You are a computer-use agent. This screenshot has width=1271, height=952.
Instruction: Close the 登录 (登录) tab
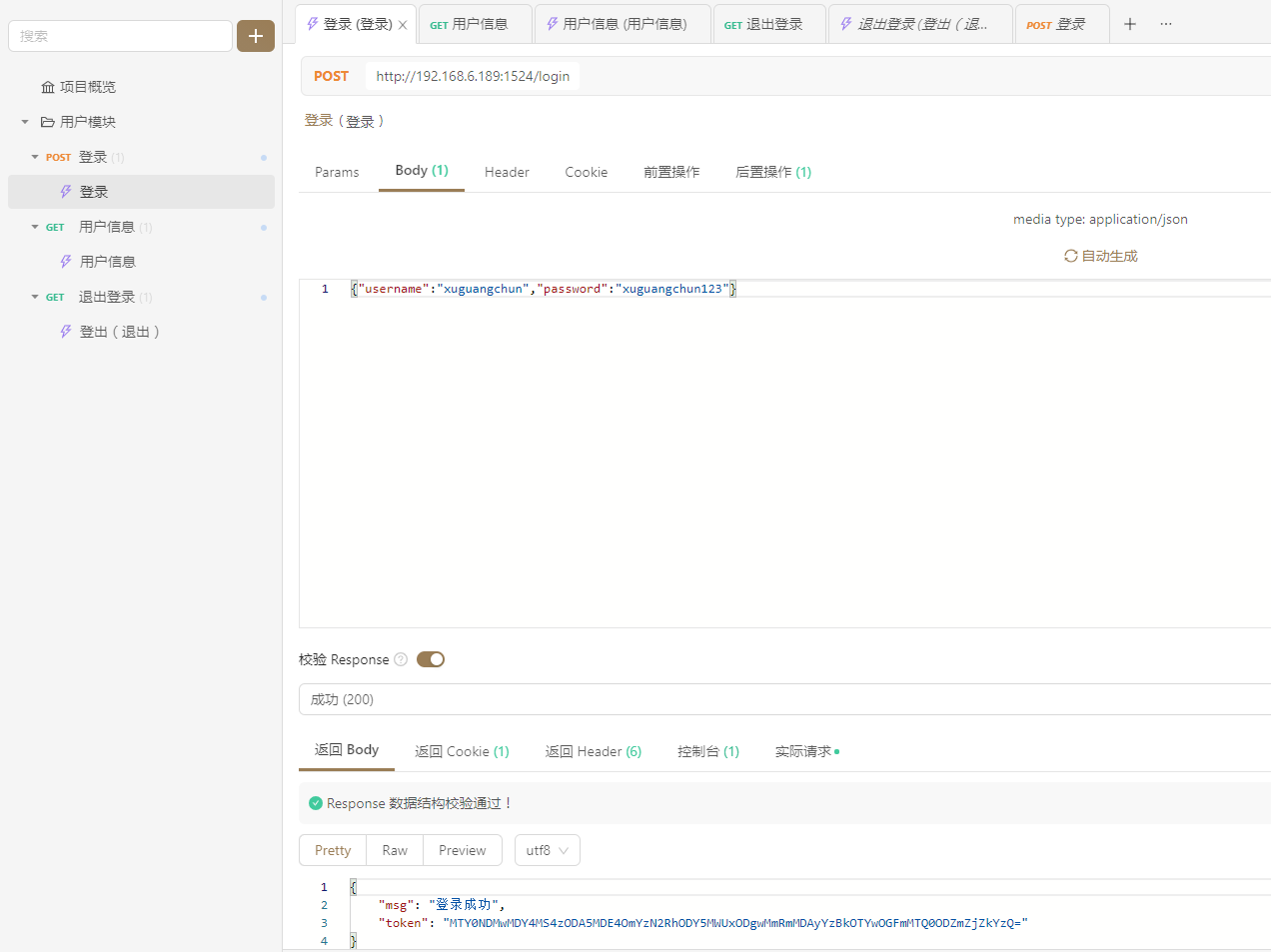click(403, 25)
